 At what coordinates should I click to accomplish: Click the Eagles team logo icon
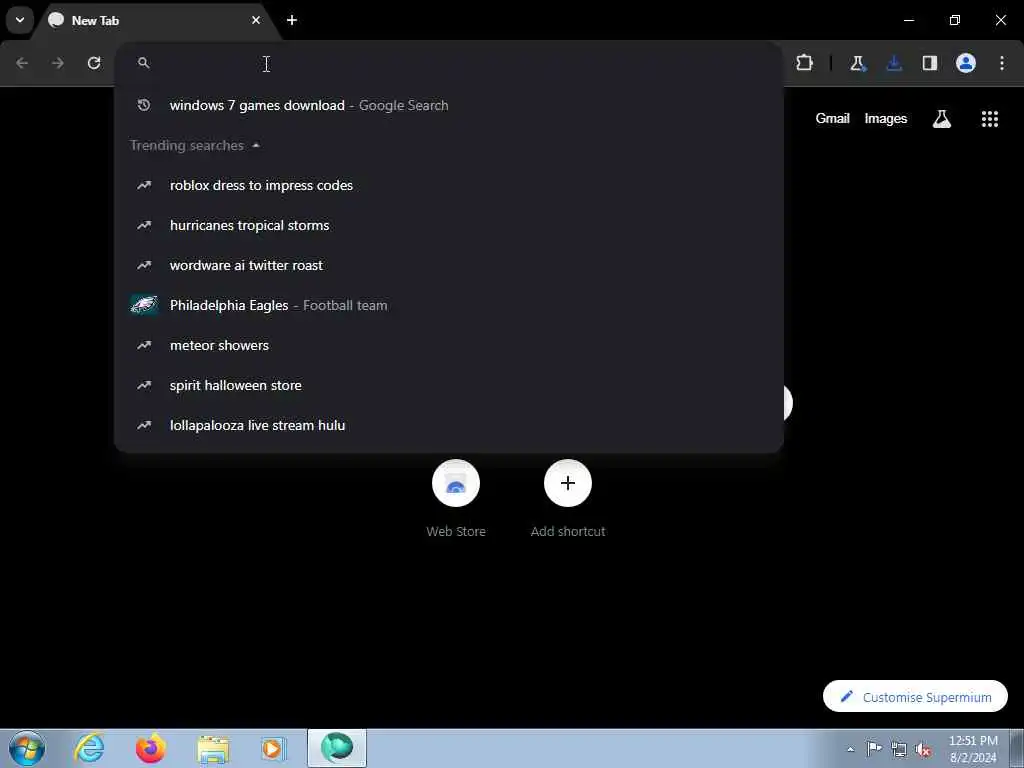144,305
